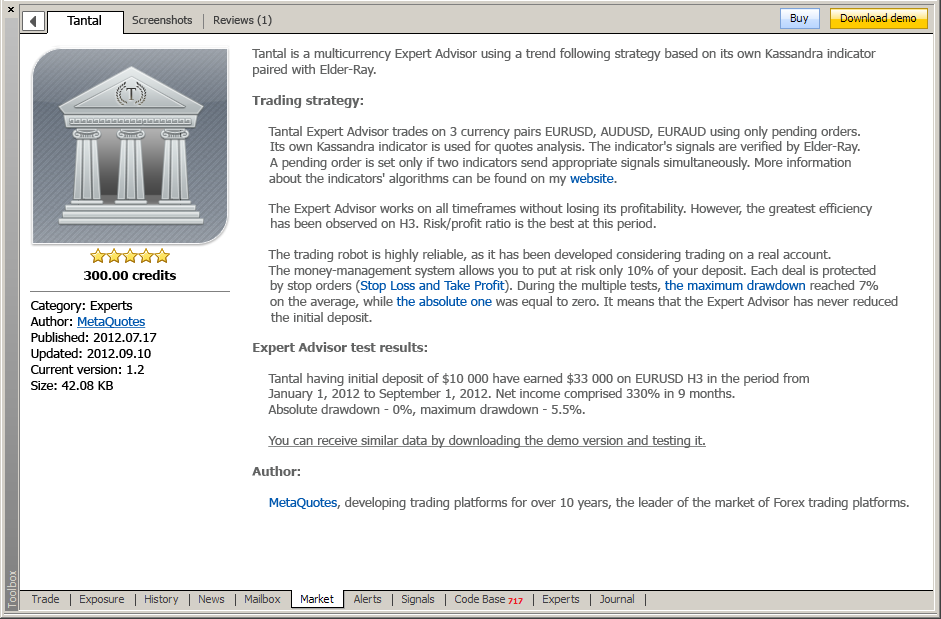The height and width of the screenshot is (619, 941).
Task: Follow the website link
Action: click(592, 178)
